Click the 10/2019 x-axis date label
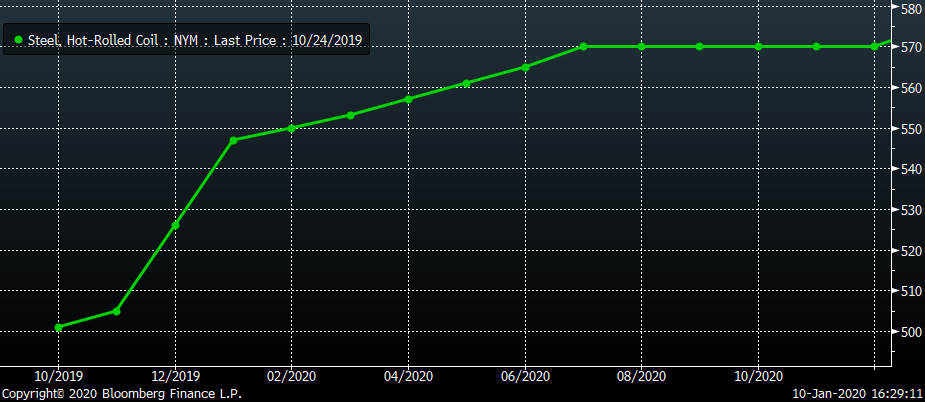 coord(58,377)
